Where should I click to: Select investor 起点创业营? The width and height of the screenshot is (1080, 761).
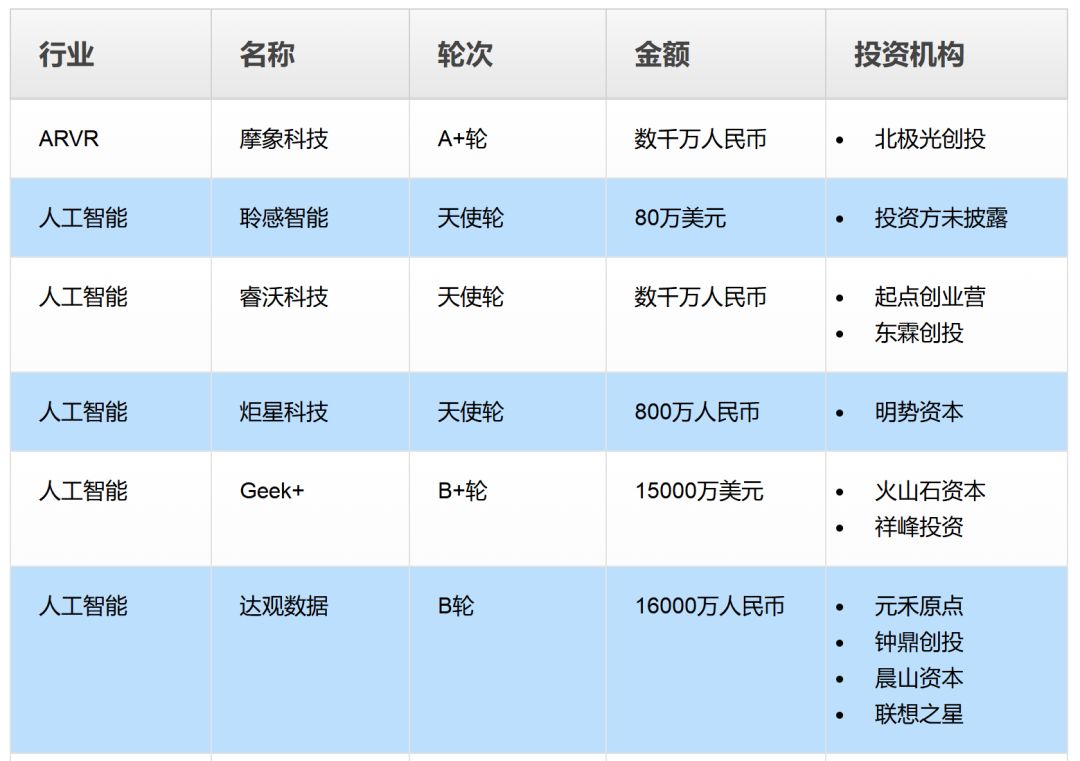click(x=930, y=297)
